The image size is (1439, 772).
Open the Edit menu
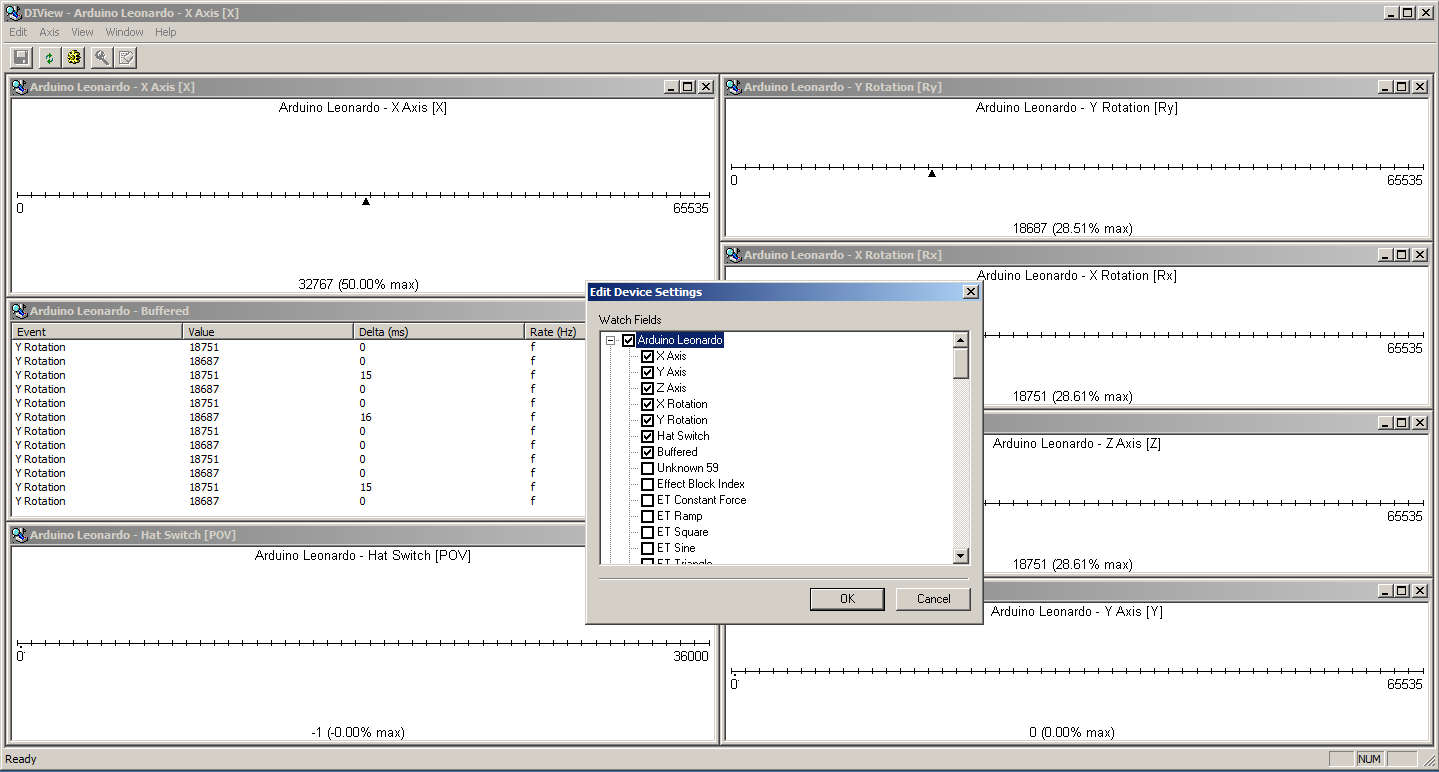pos(18,32)
